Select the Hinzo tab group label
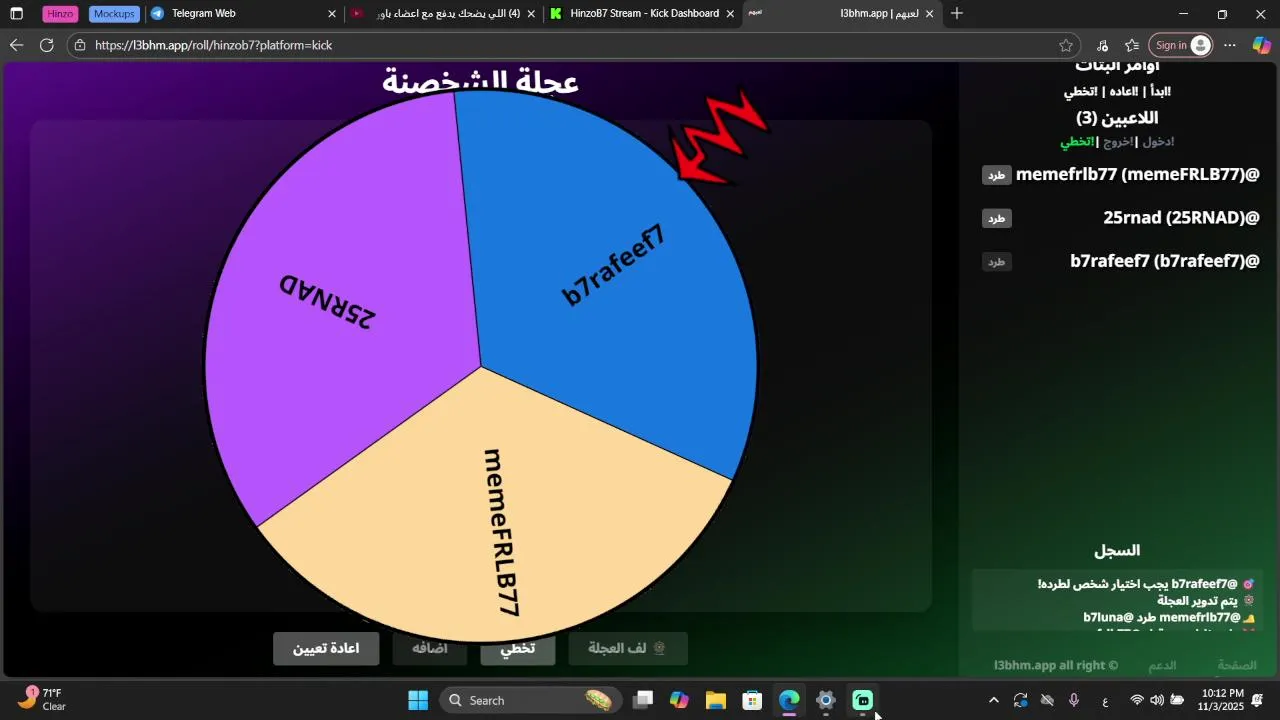The width and height of the screenshot is (1280, 720). click(60, 14)
